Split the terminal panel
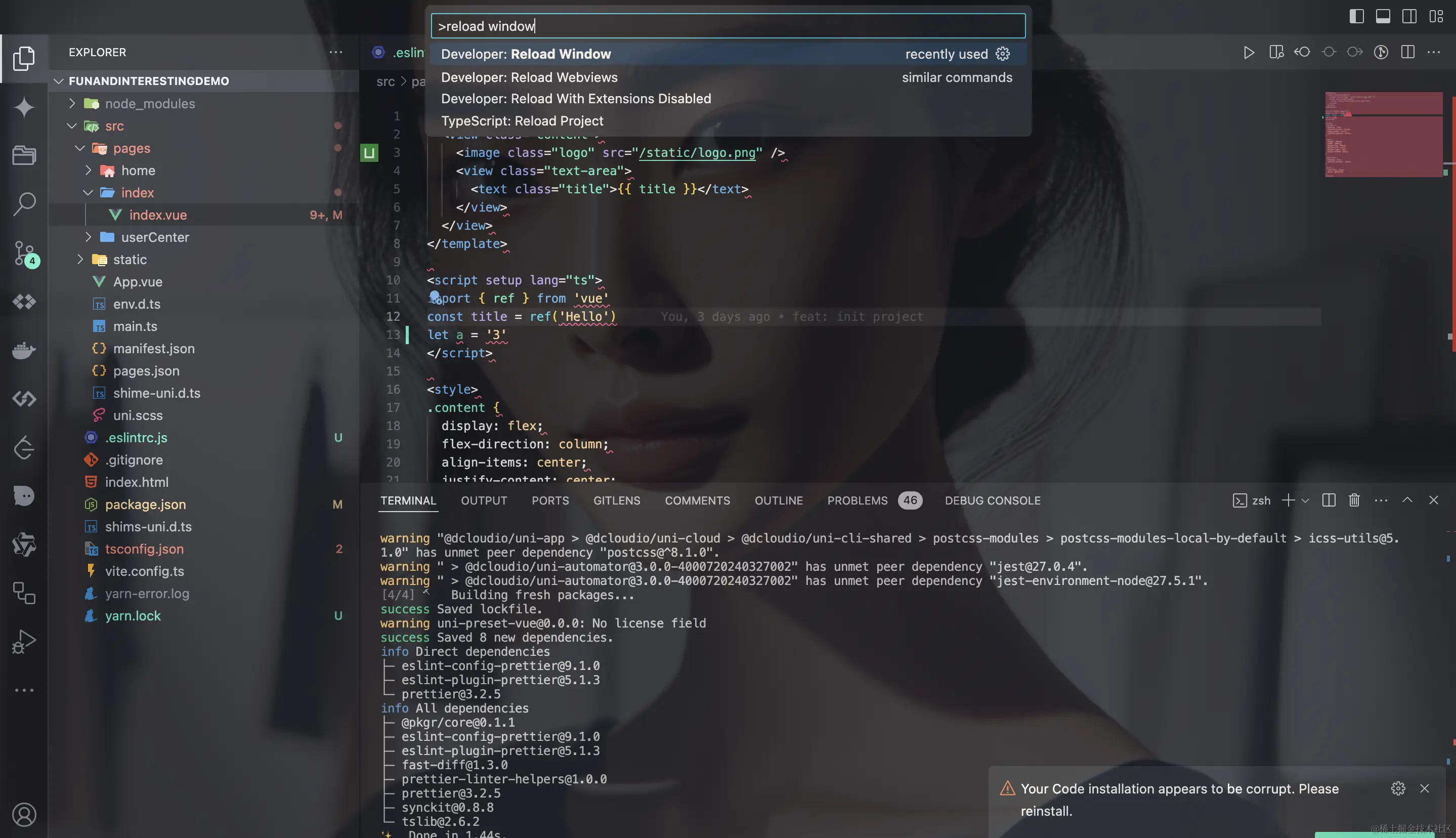This screenshot has height=838, width=1456. click(x=1329, y=500)
